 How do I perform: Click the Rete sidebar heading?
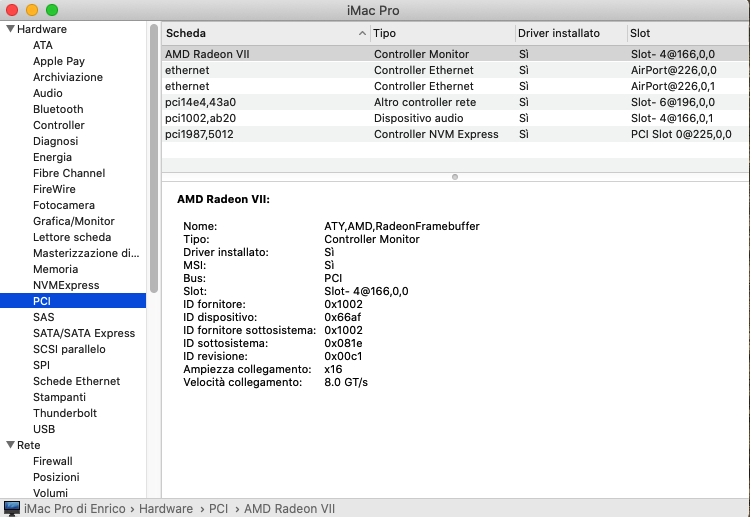pyautogui.click(x=29, y=445)
